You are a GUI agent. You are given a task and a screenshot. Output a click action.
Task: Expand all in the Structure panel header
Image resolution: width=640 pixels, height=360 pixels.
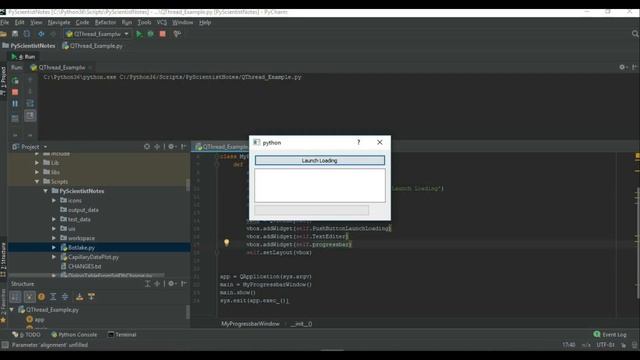[x=147, y=283]
